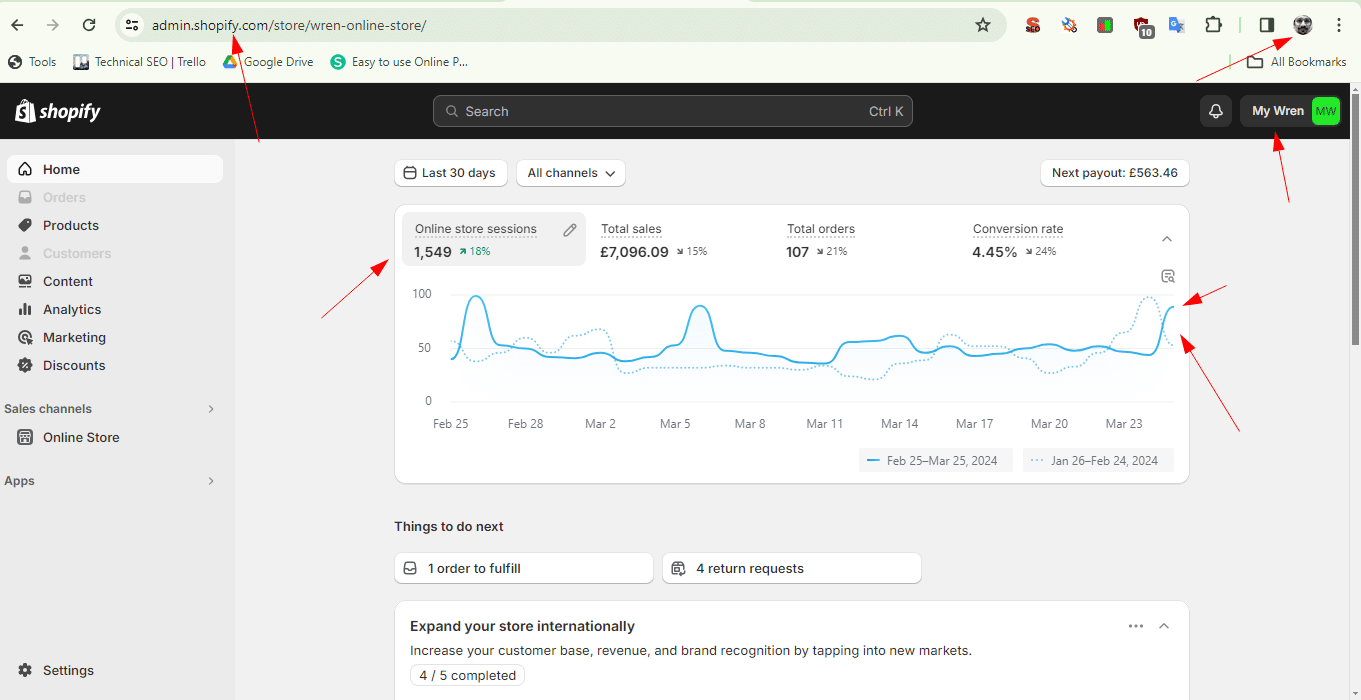
Task: Open site information icon in address bar
Action: [x=132, y=25]
